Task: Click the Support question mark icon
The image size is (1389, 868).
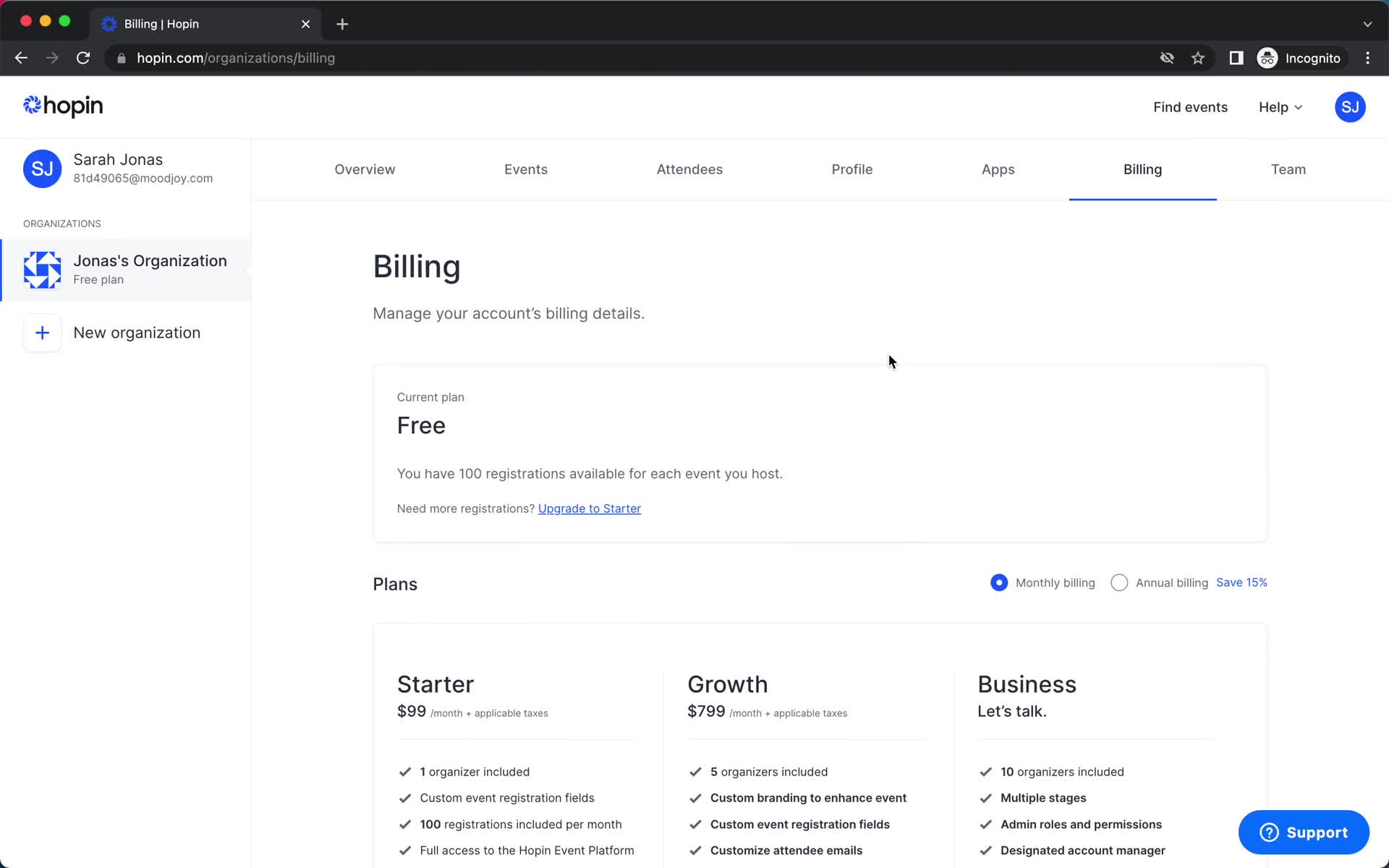Action: click(x=1269, y=833)
